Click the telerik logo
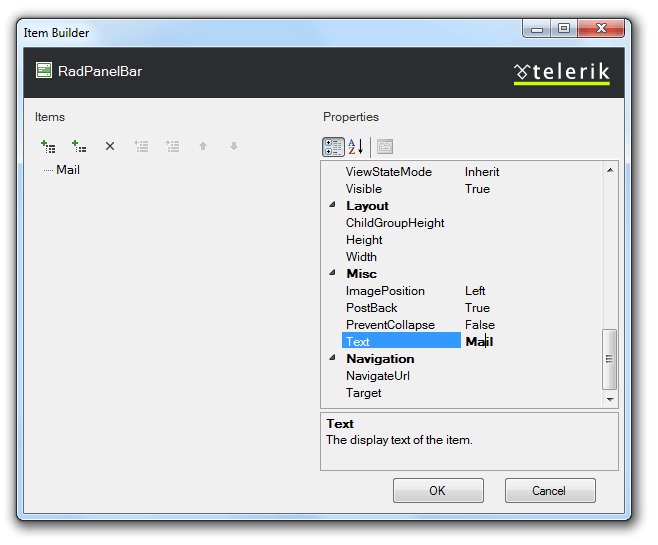 (x=562, y=73)
